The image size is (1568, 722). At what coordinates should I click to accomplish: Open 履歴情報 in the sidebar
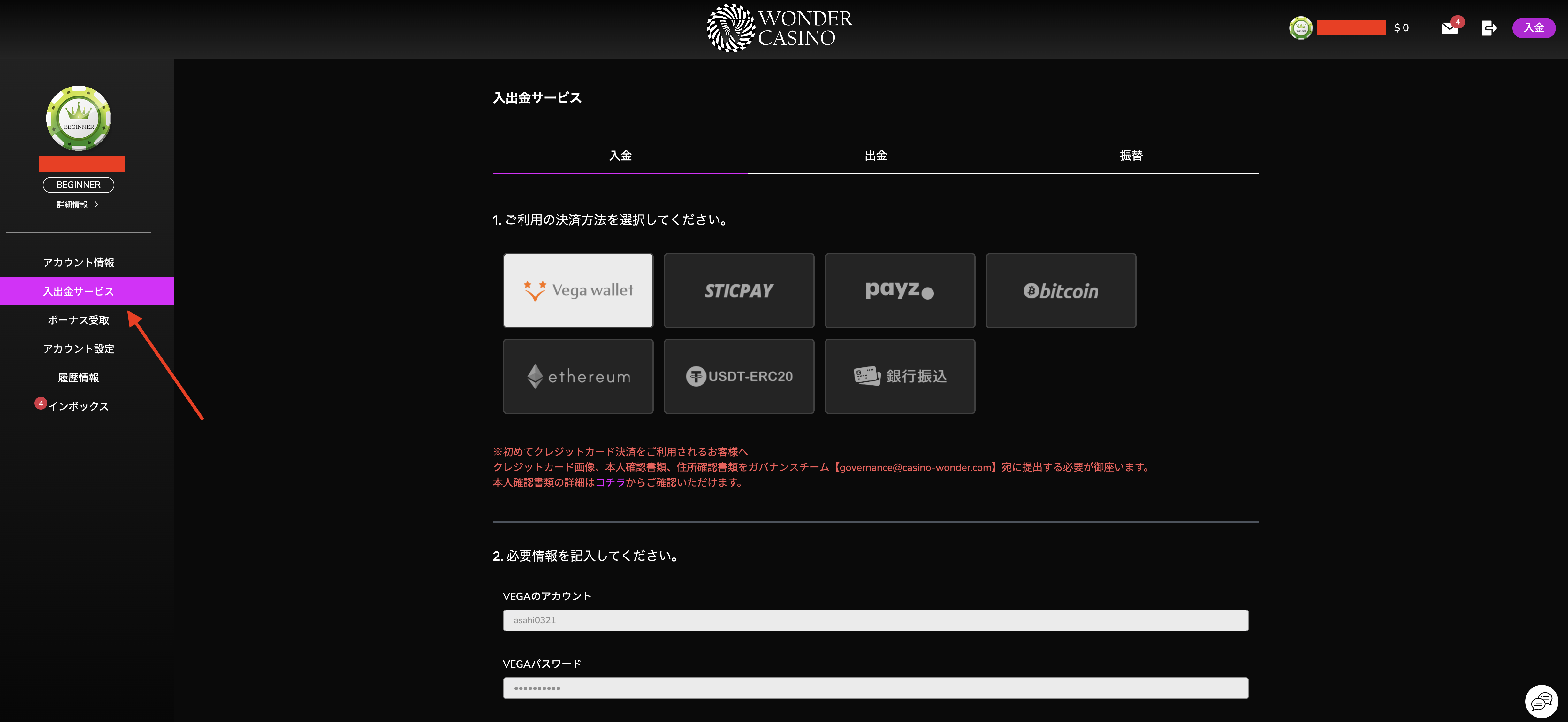pos(79,377)
